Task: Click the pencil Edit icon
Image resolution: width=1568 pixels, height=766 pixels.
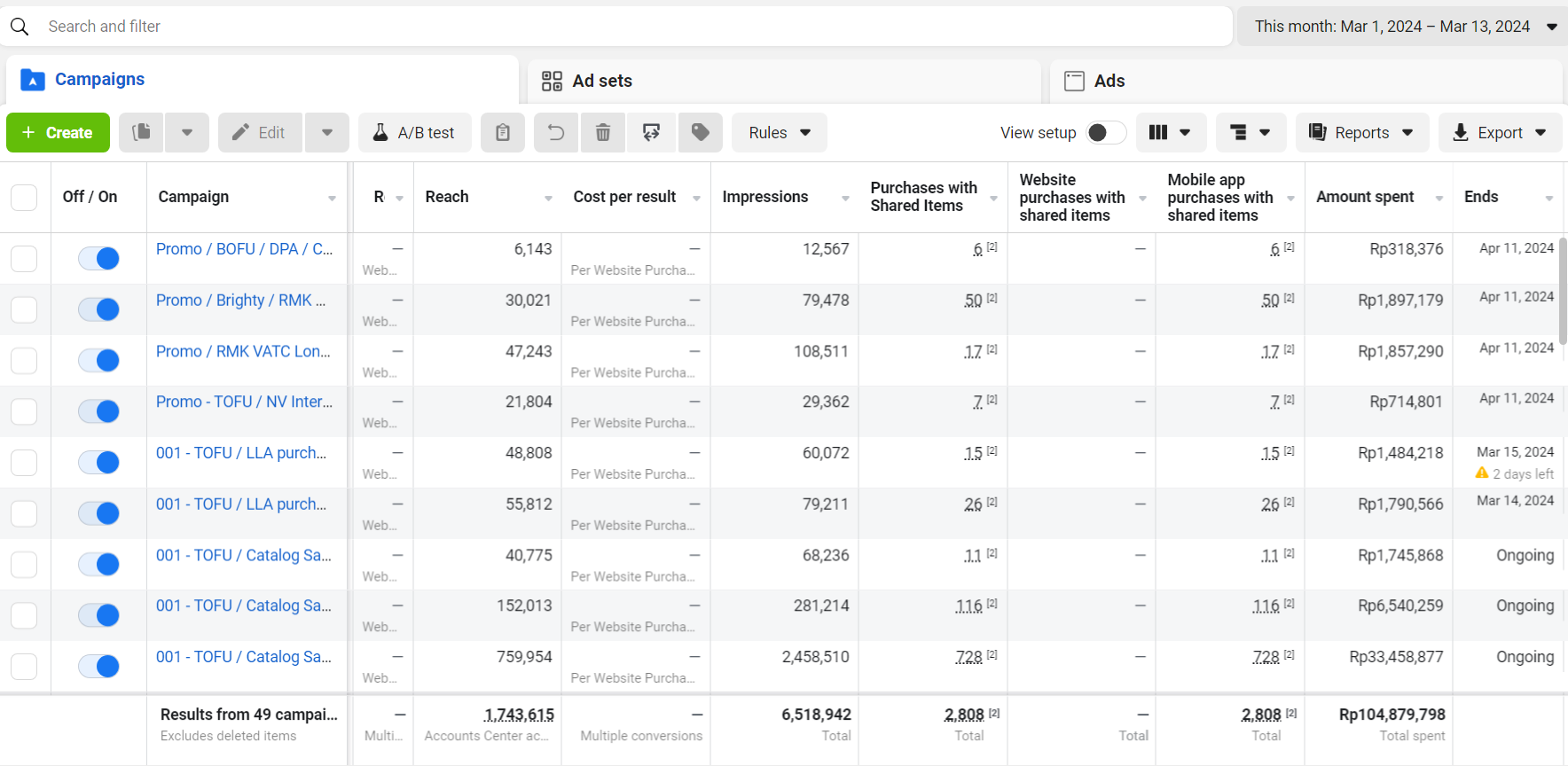Action: pos(240,133)
